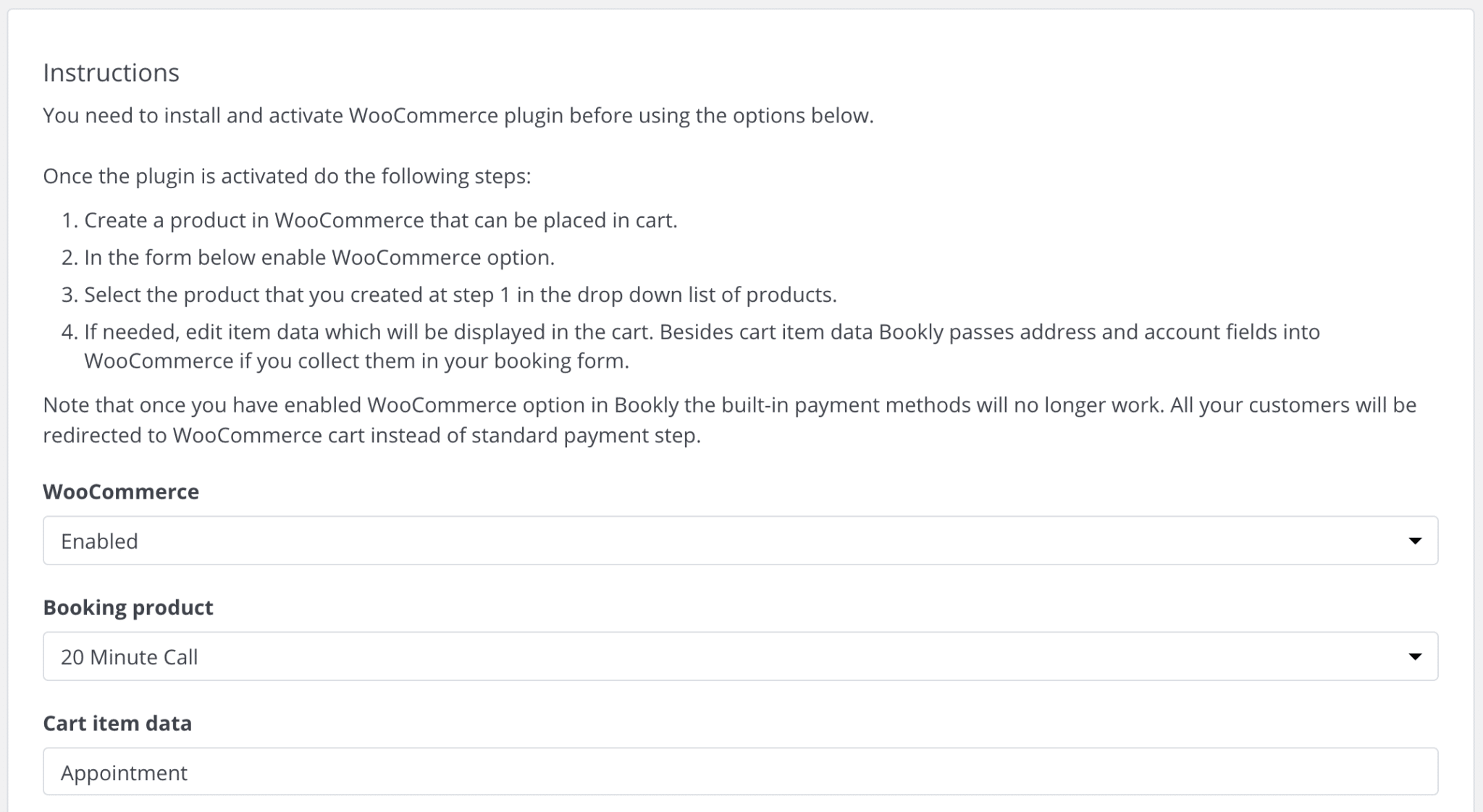Click the WooCommerce section label

coord(121,491)
